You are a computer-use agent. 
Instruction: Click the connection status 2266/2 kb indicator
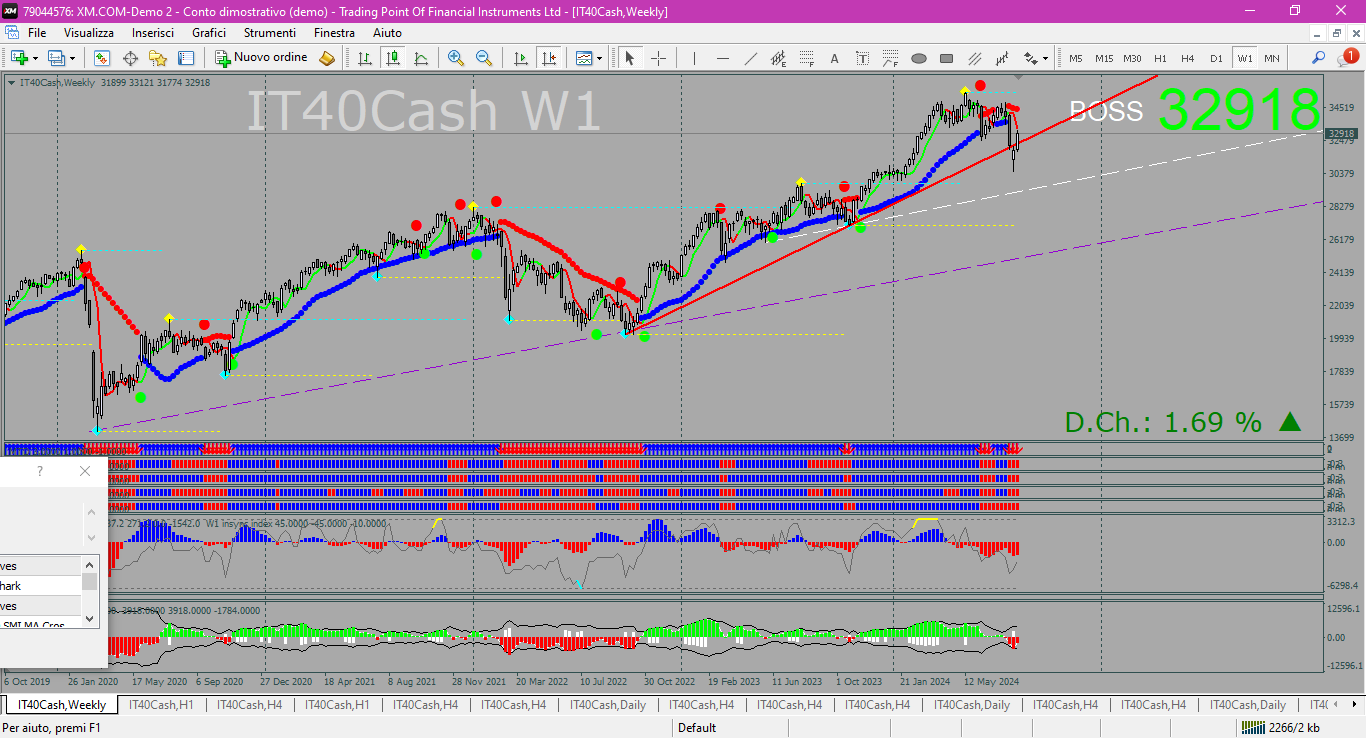coord(1280,728)
